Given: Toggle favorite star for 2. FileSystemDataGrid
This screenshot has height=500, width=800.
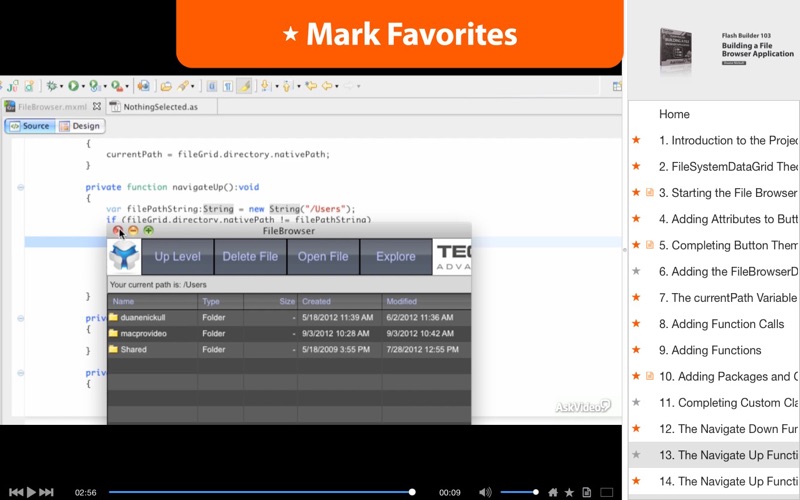Looking at the screenshot, I should (x=636, y=166).
